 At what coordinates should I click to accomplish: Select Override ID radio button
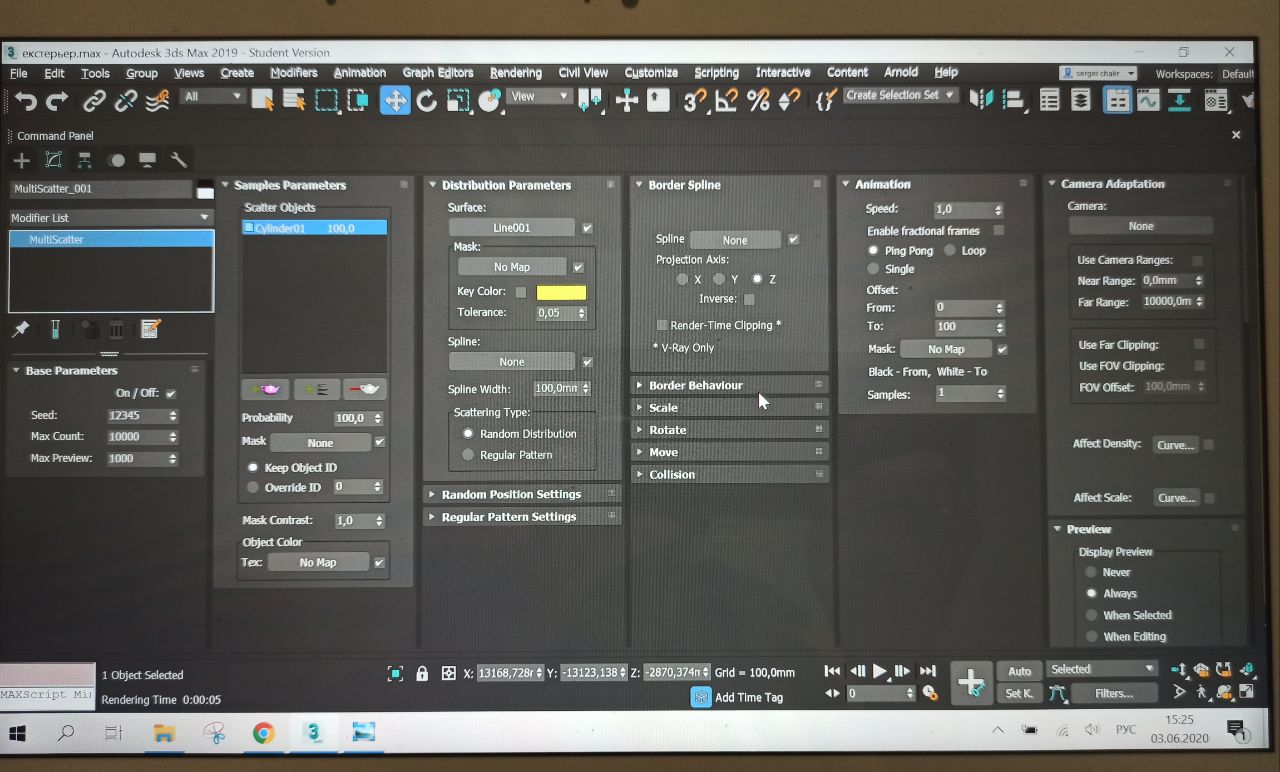(253, 488)
